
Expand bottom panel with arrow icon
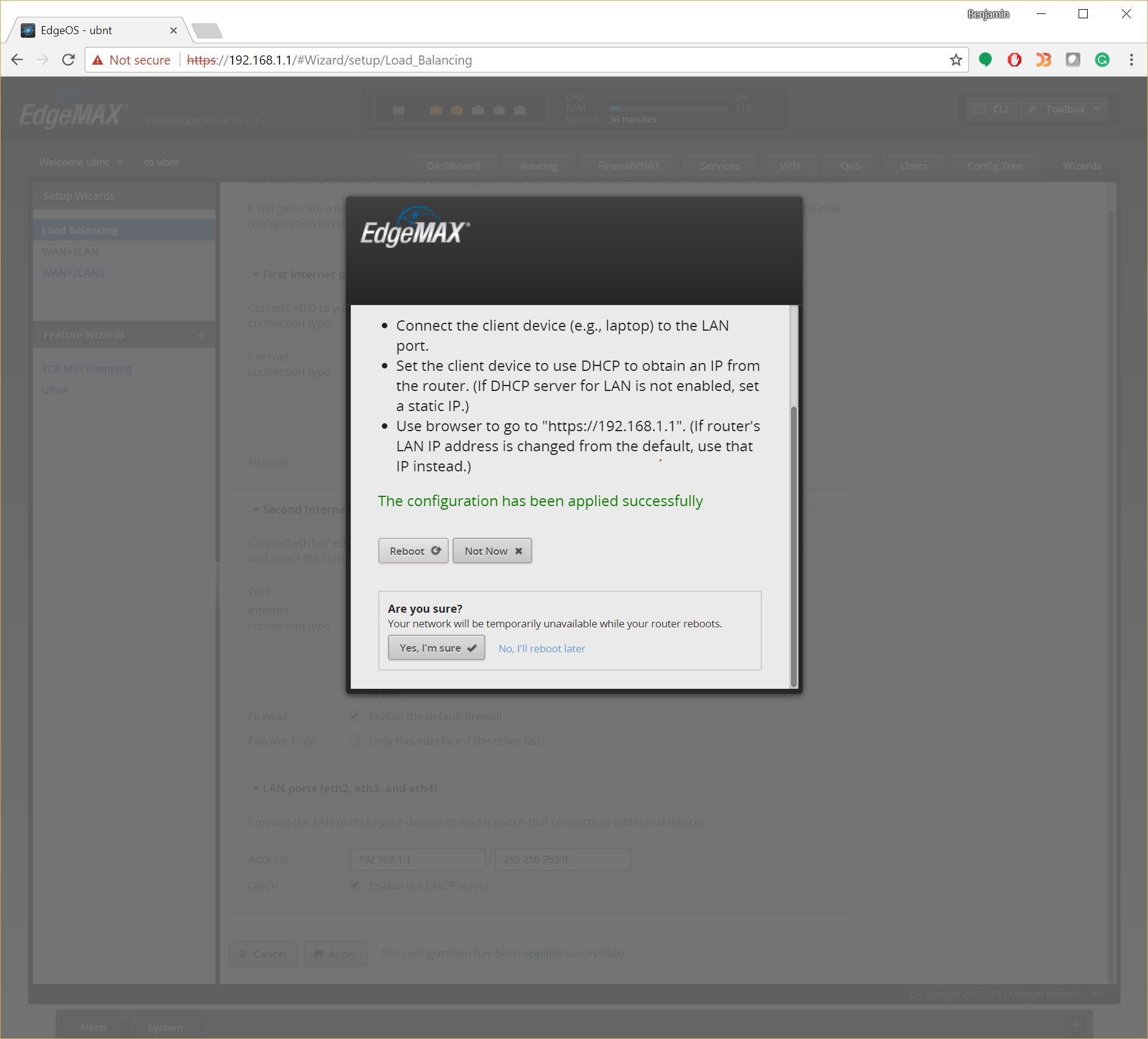1075,1024
